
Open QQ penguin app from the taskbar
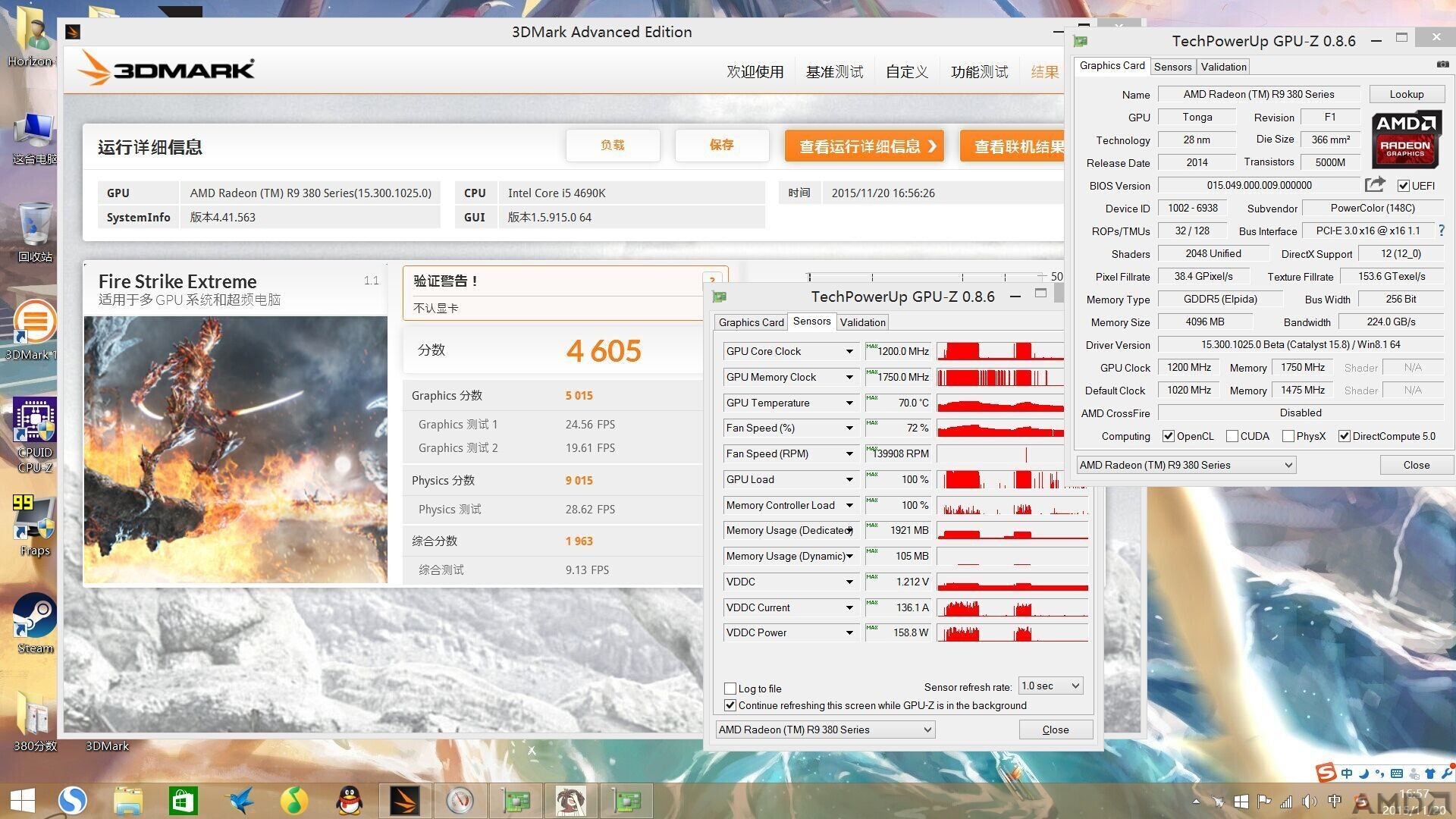click(x=349, y=801)
